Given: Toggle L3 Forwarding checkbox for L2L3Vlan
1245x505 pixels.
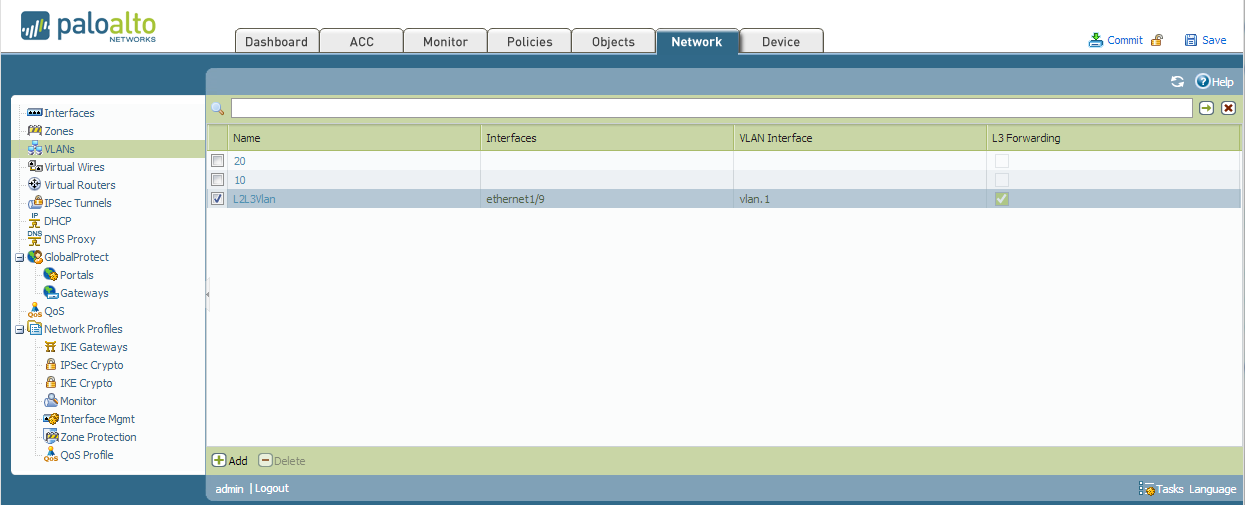Looking at the screenshot, I should point(1002,199).
